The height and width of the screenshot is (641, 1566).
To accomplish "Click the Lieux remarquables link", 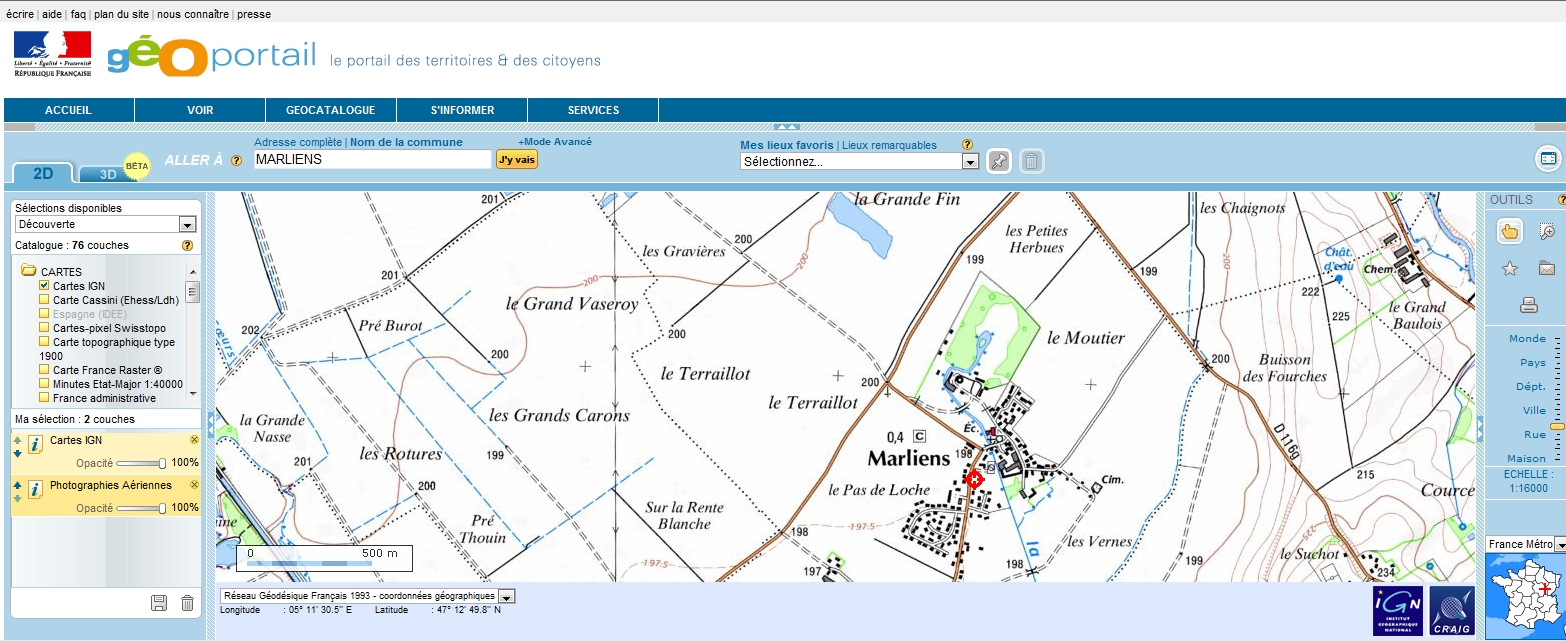I will (890, 145).
